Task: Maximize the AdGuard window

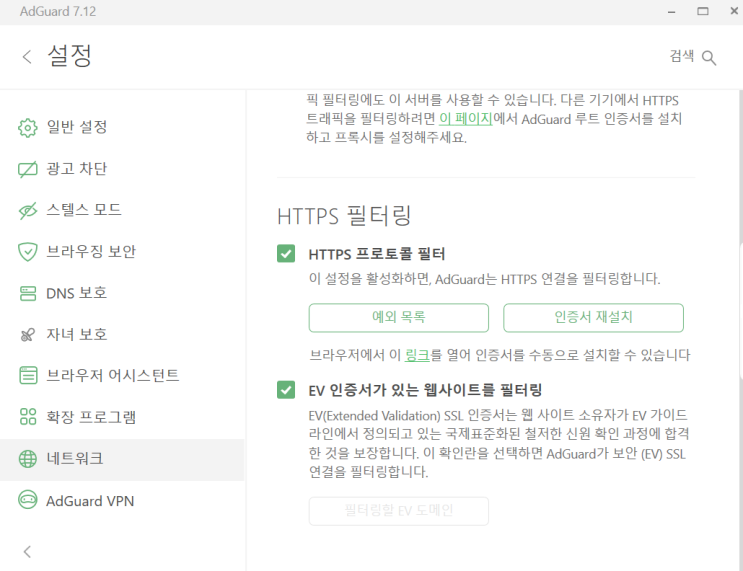Action: 703,11
